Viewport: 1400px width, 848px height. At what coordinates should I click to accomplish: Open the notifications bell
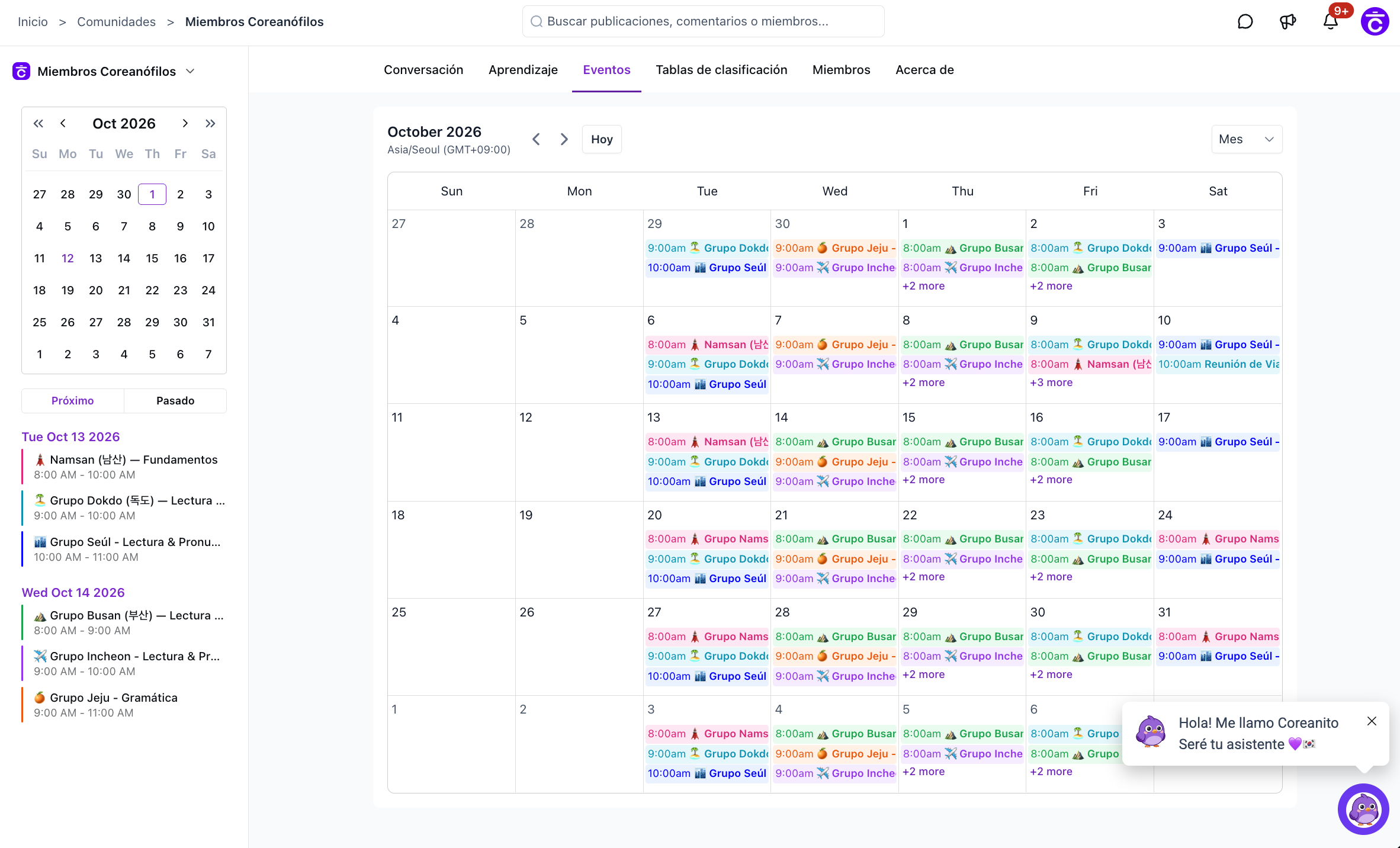tap(1330, 22)
